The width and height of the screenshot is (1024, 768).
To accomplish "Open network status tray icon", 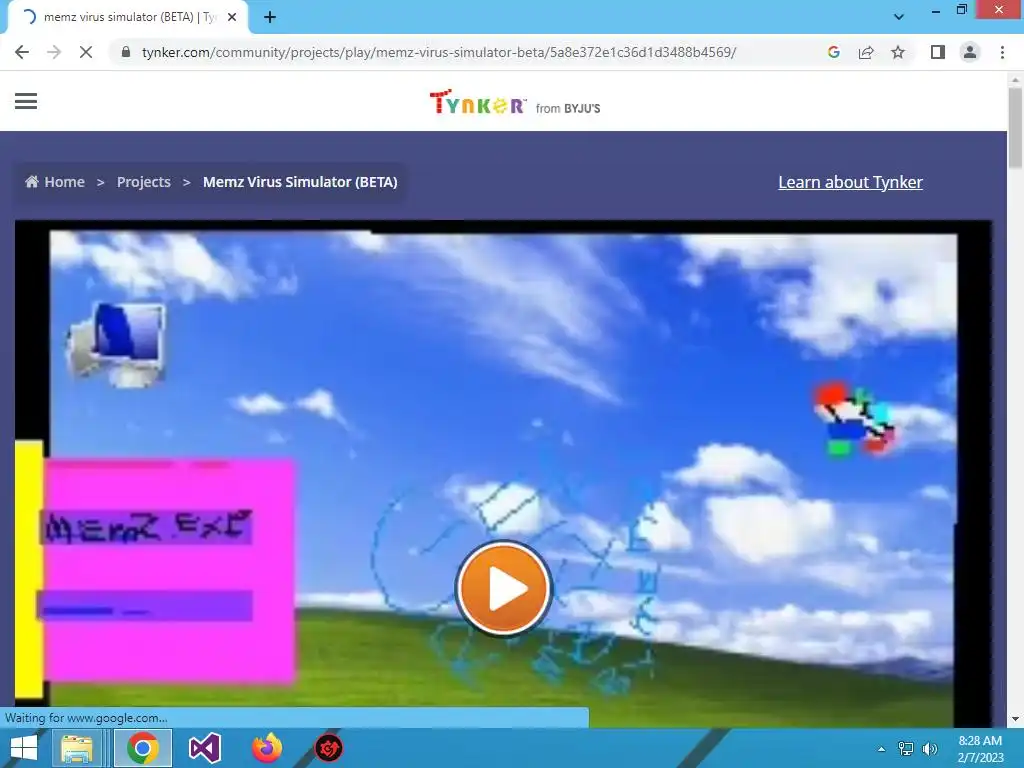I will [x=906, y=749].
